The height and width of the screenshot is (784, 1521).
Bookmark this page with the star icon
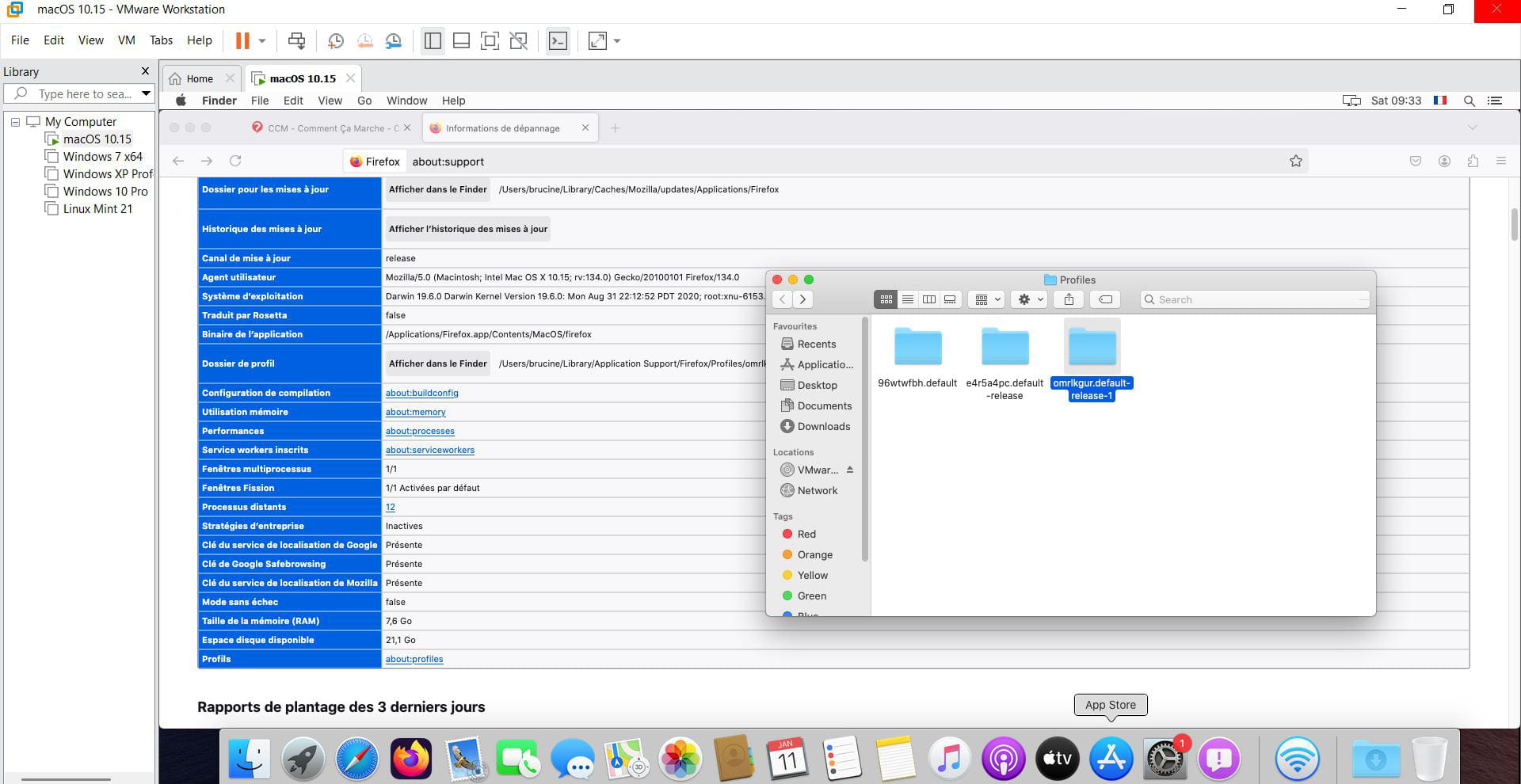pos(1296,161)
